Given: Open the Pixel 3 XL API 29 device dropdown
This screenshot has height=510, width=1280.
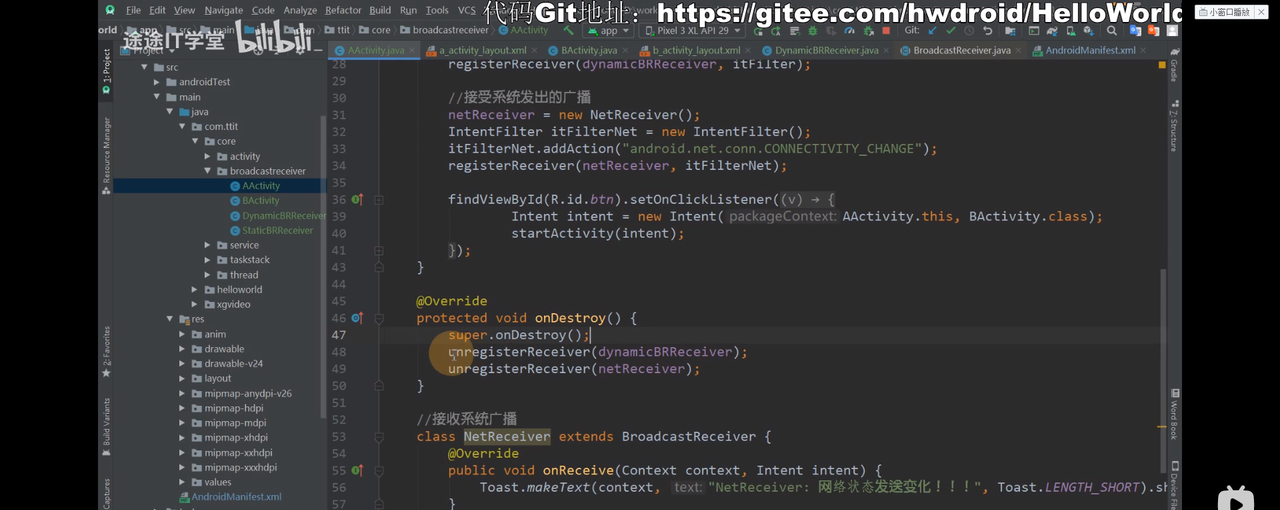Looking at the screenshot, I should point(692,31).
